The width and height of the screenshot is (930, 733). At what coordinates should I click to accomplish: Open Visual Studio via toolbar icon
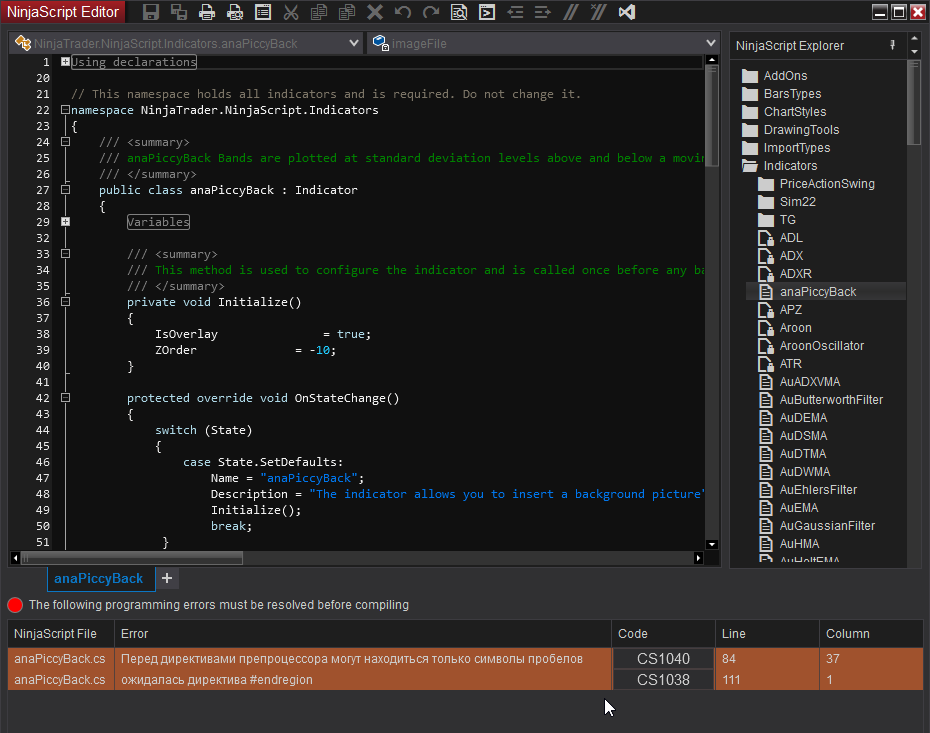(627, 13)
